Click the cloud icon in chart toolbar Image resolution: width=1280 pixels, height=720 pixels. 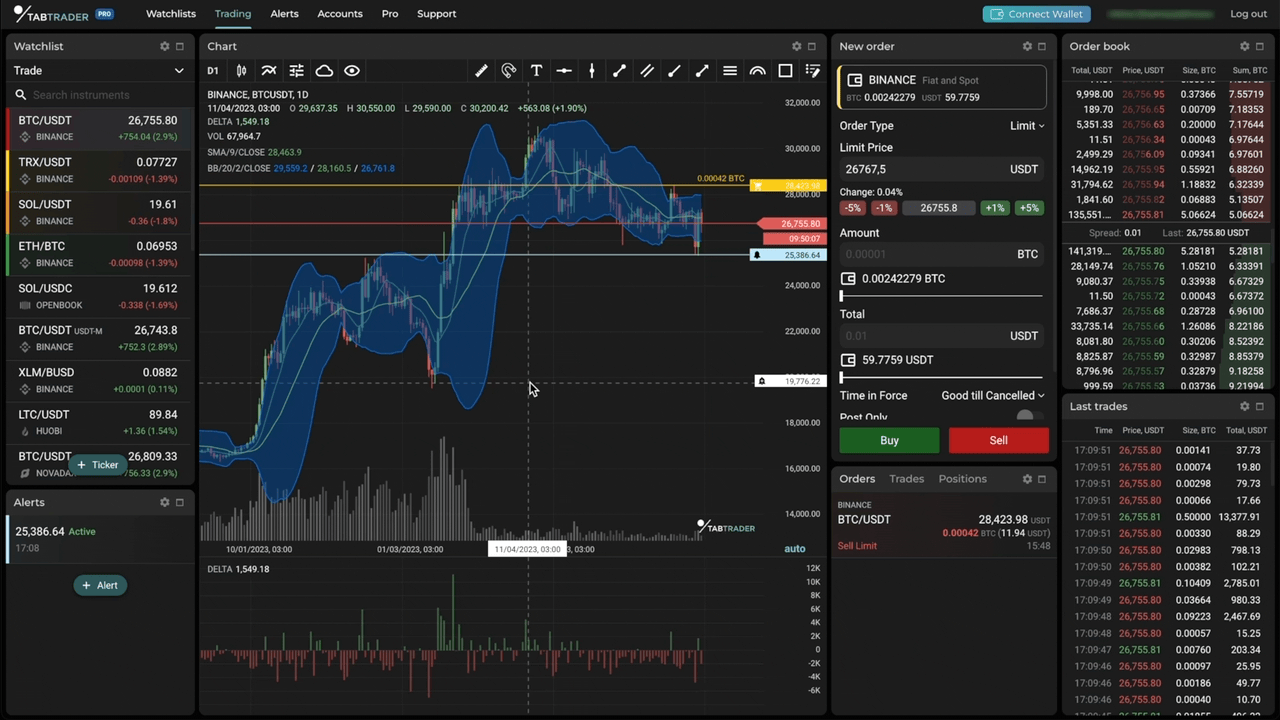324,71
